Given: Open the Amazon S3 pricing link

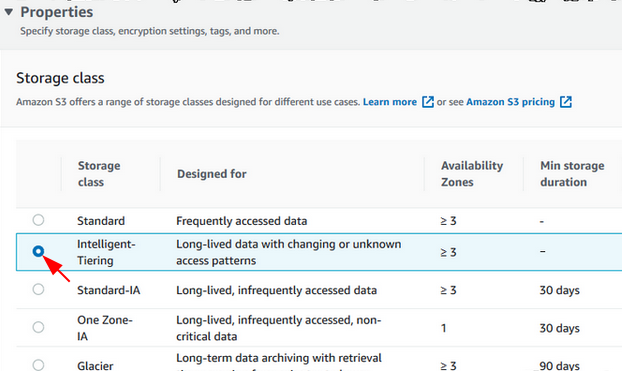Looking at the screenshot, I should click(510, 102).
